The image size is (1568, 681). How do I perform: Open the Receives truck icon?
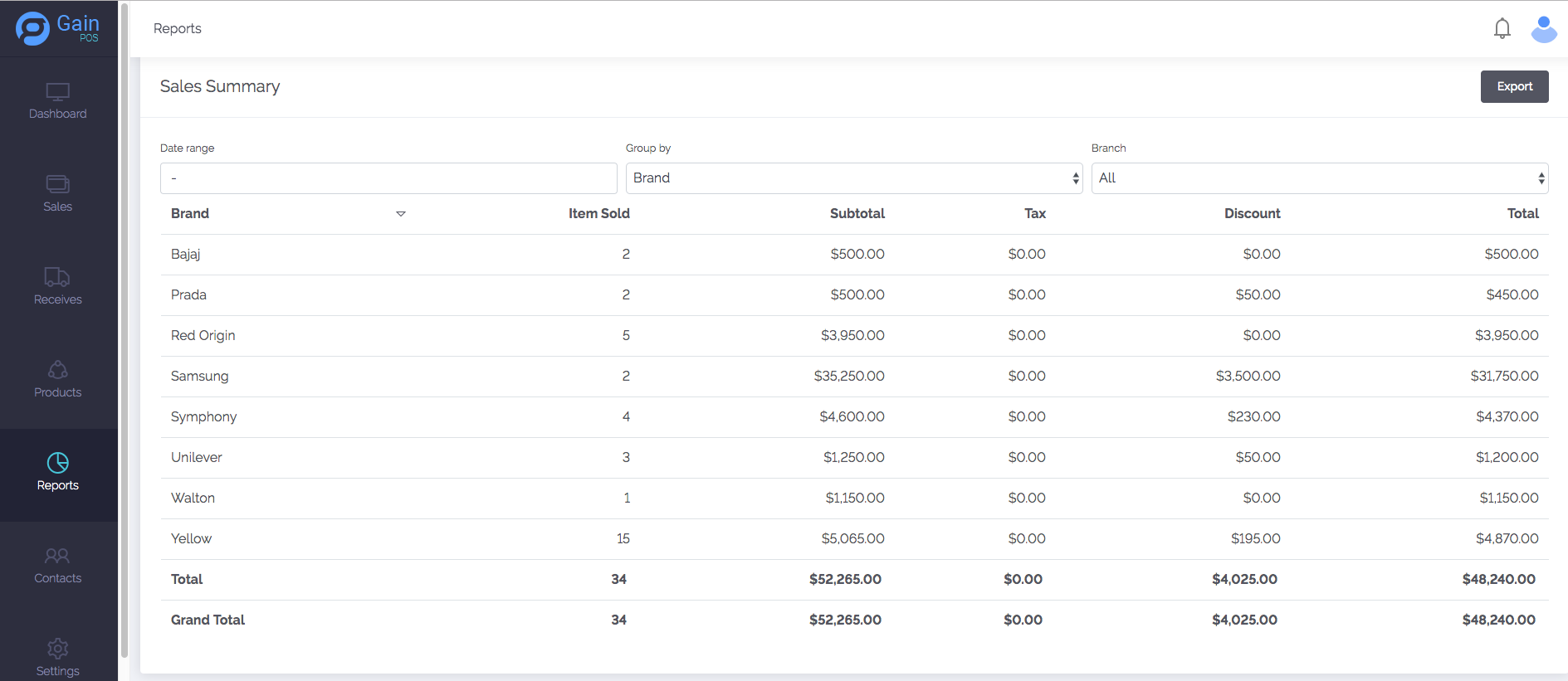[x=57, y=277]
